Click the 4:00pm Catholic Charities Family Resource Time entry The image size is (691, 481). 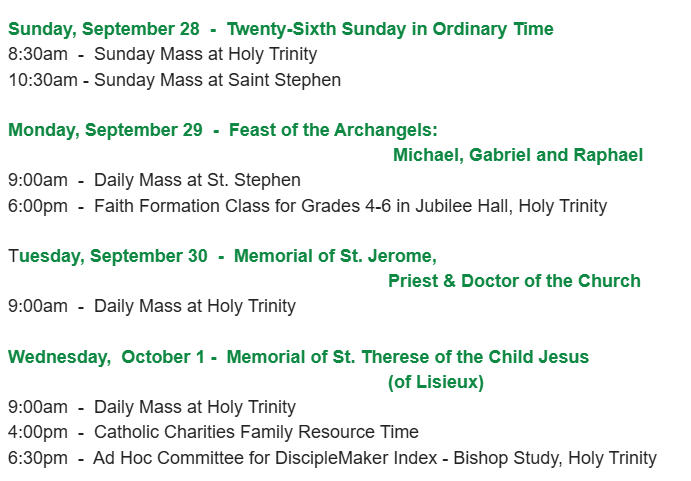[x=213, y=432]
